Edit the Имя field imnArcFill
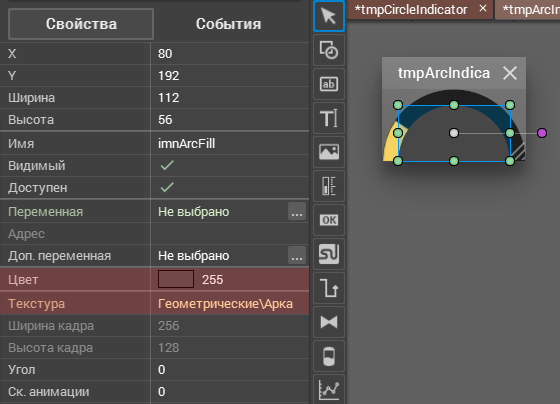This screenshot has height=404, width=560. (x=230, y=144)
